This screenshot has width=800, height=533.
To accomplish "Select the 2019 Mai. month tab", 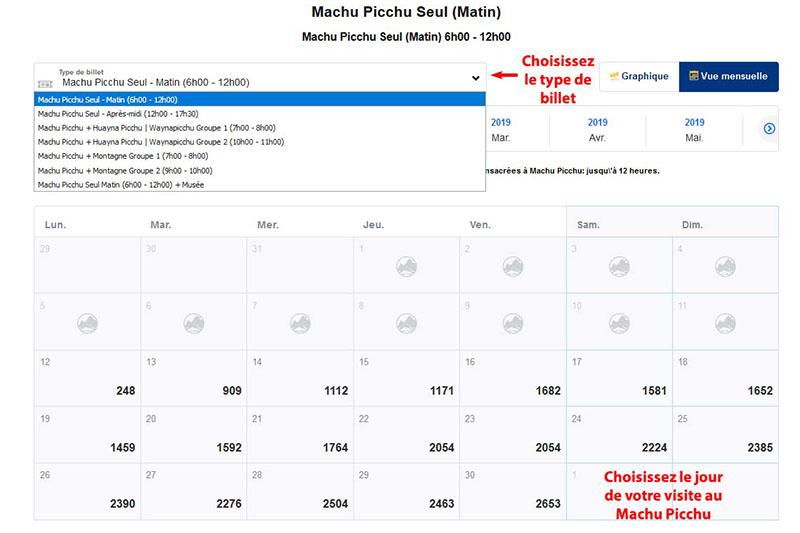I will tap(694, 130).
